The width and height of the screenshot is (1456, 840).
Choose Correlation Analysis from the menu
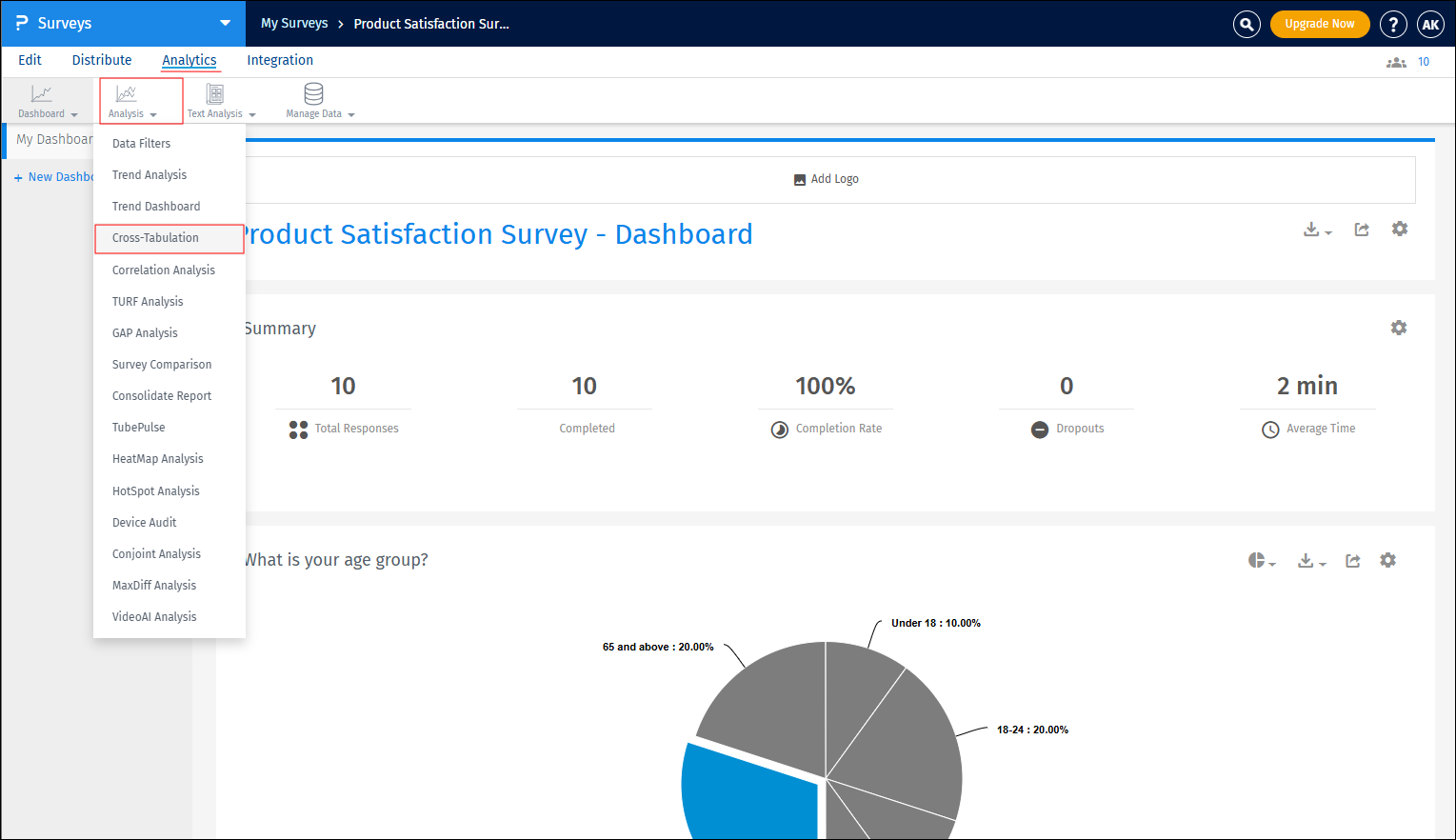point(163,270)
